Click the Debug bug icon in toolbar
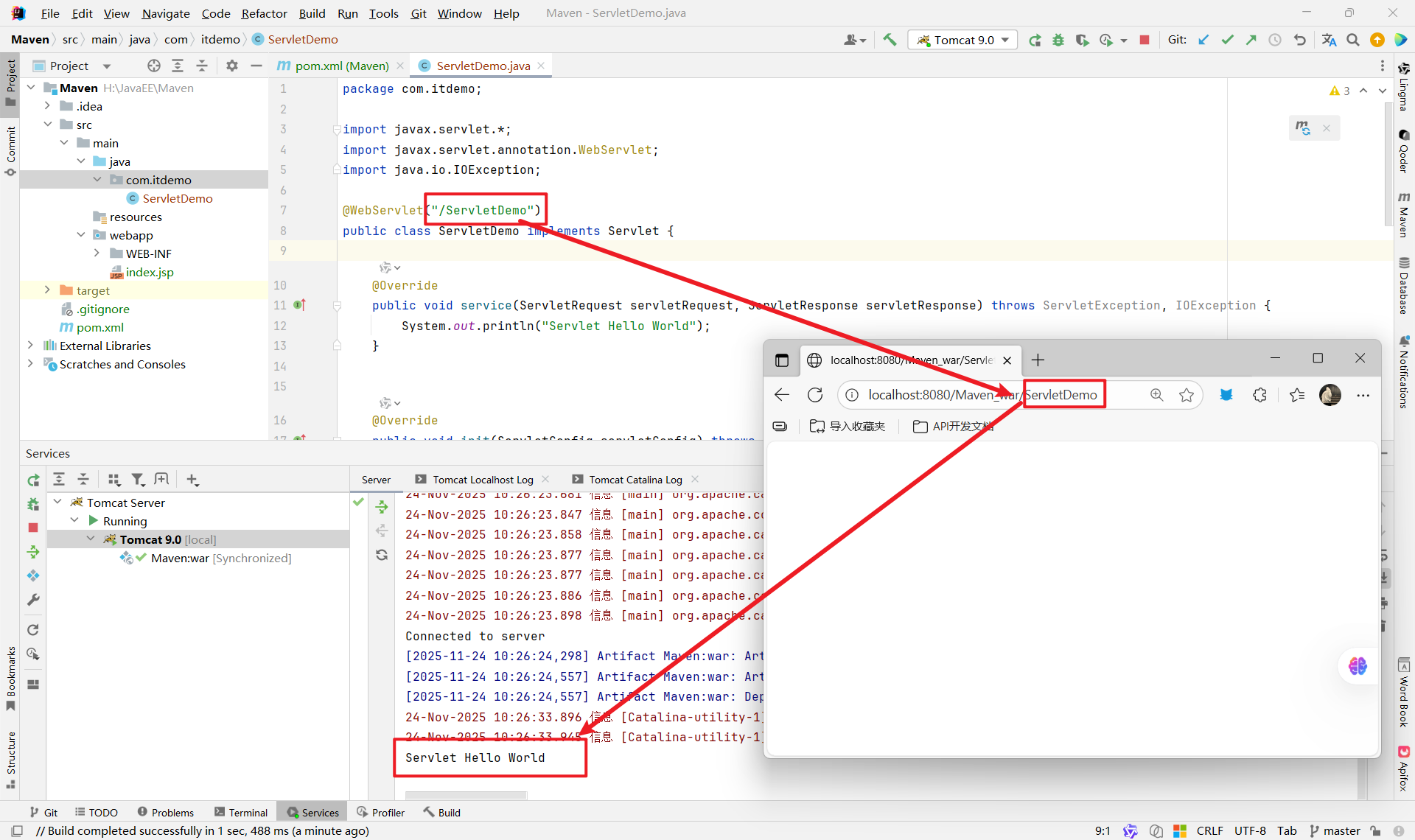Screen dimensions: 1415x840 (x=1058, y=40)
